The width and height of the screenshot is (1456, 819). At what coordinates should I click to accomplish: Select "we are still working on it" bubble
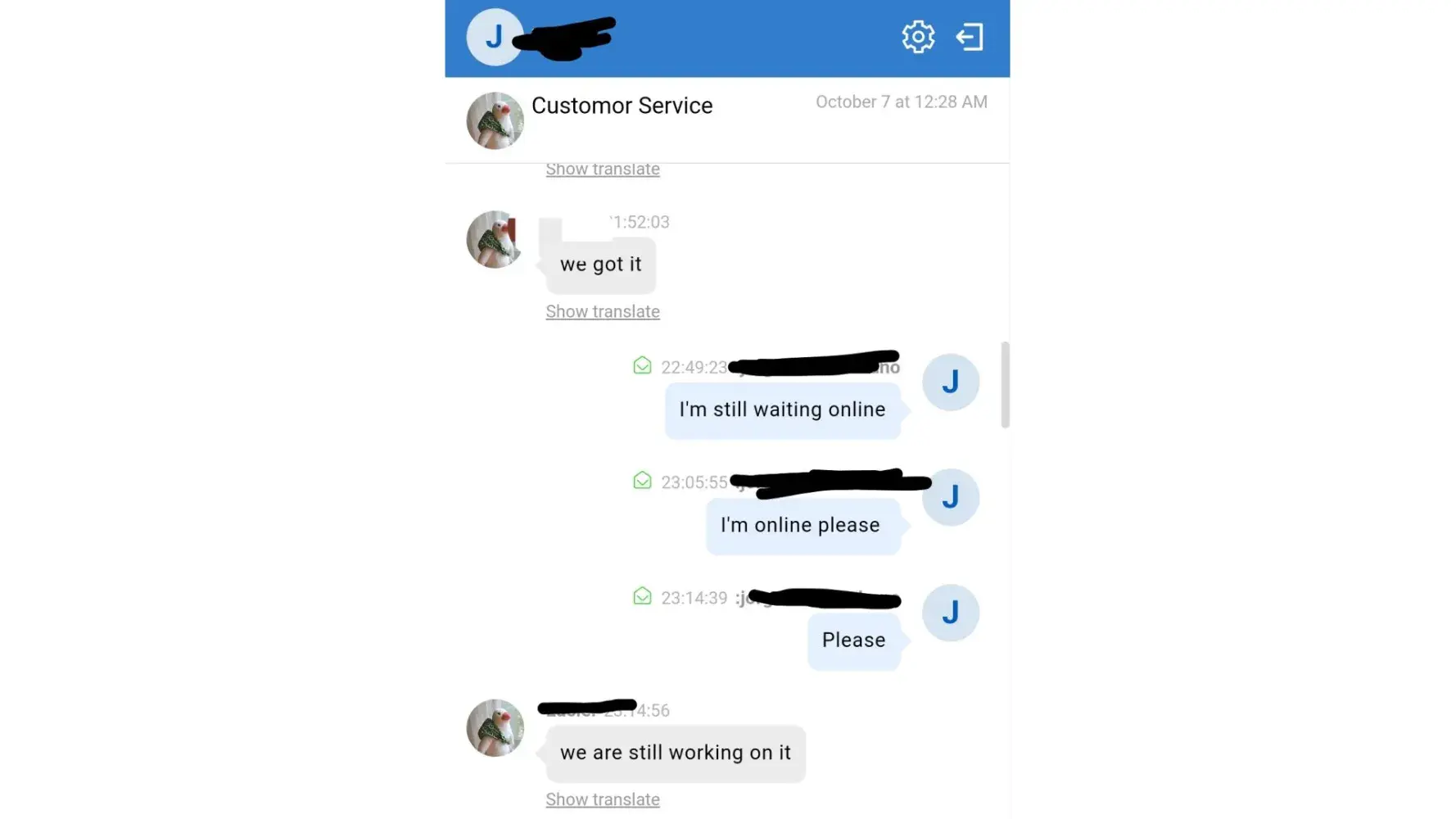pos(676,753)
